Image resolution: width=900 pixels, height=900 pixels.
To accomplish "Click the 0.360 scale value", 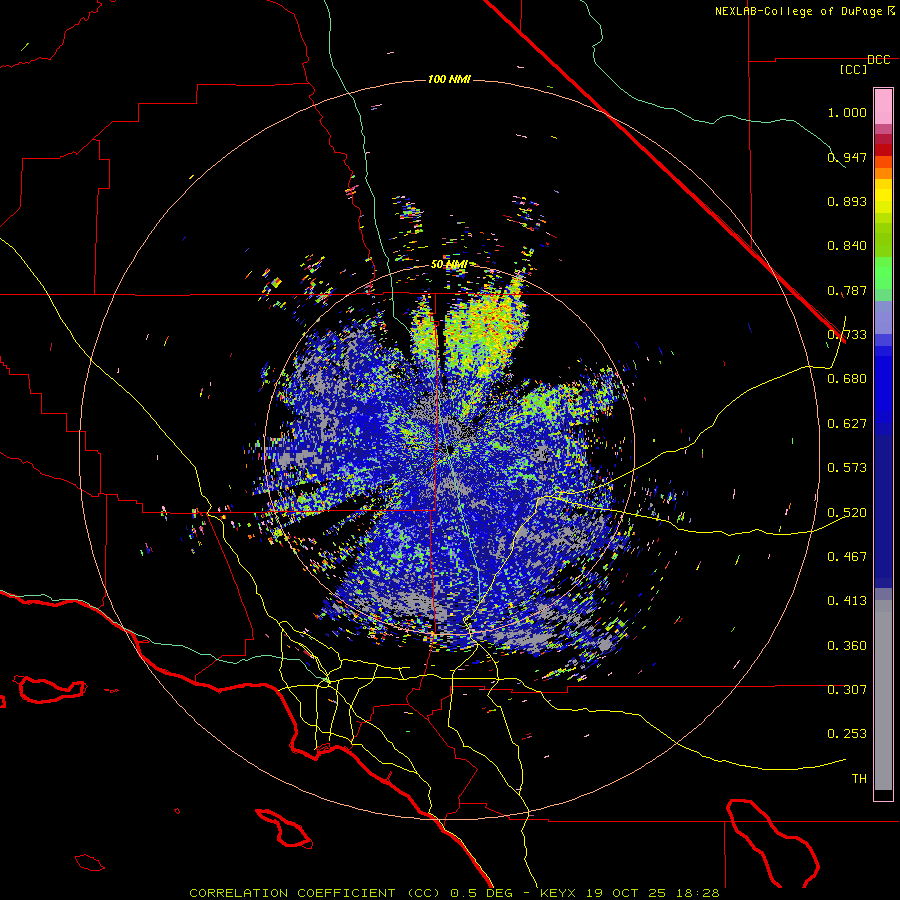I will [x=847, y=646].
